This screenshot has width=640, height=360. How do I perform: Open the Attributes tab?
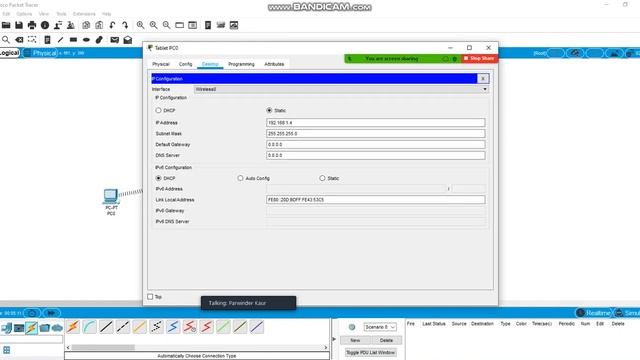pos(274,64)
